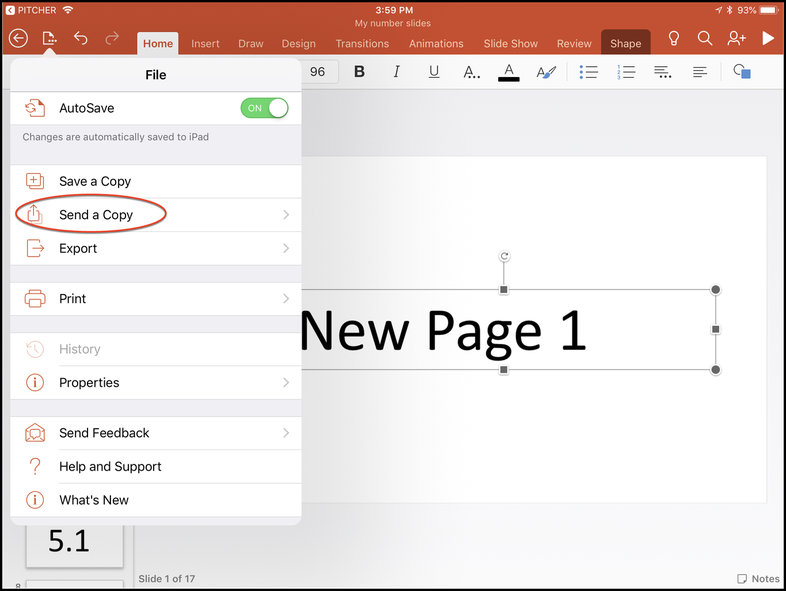
Task: Open the Print options row
Action: click(x=155, y=299)
